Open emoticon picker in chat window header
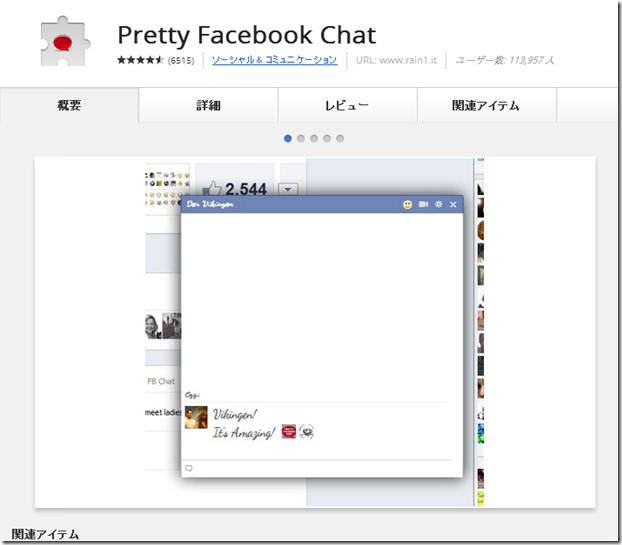 408,205
